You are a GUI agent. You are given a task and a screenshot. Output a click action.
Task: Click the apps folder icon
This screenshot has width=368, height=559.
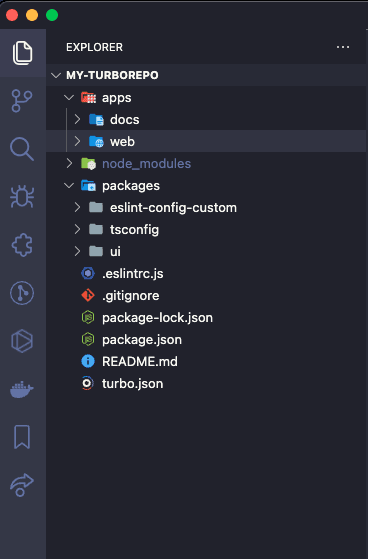(x=88, y=97)
